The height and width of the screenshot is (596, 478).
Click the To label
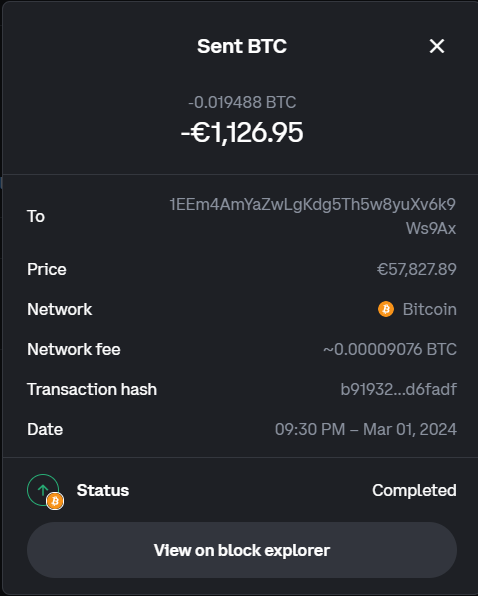tap(36, 216)
